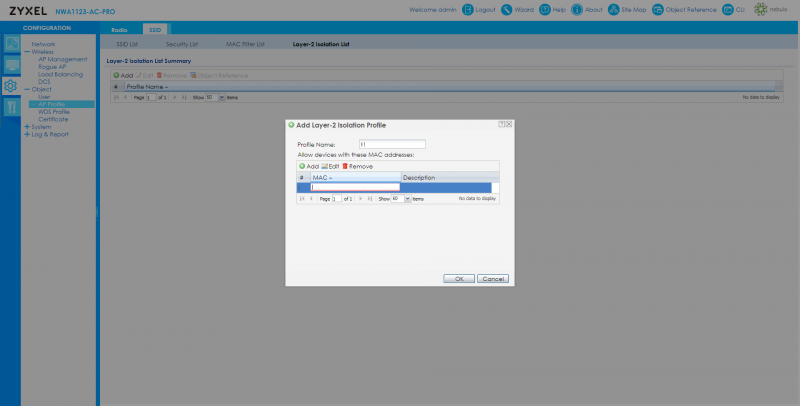Collapse the Wireless tree node

click(27, 52)
